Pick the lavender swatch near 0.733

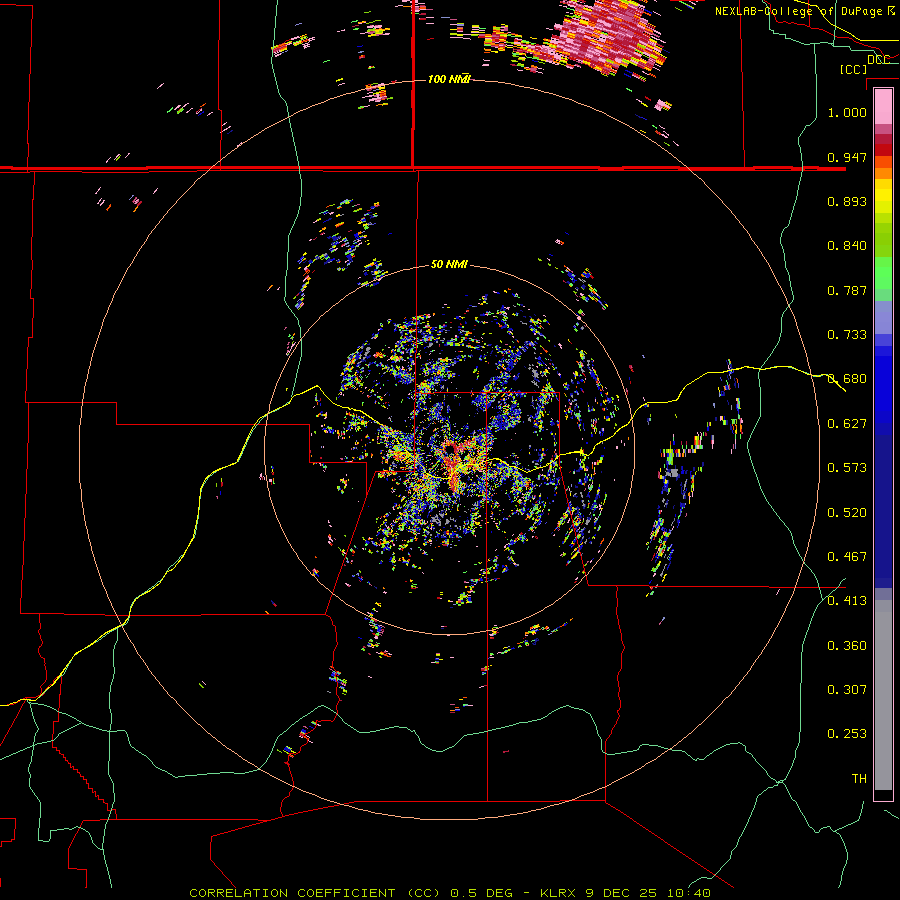883,318
